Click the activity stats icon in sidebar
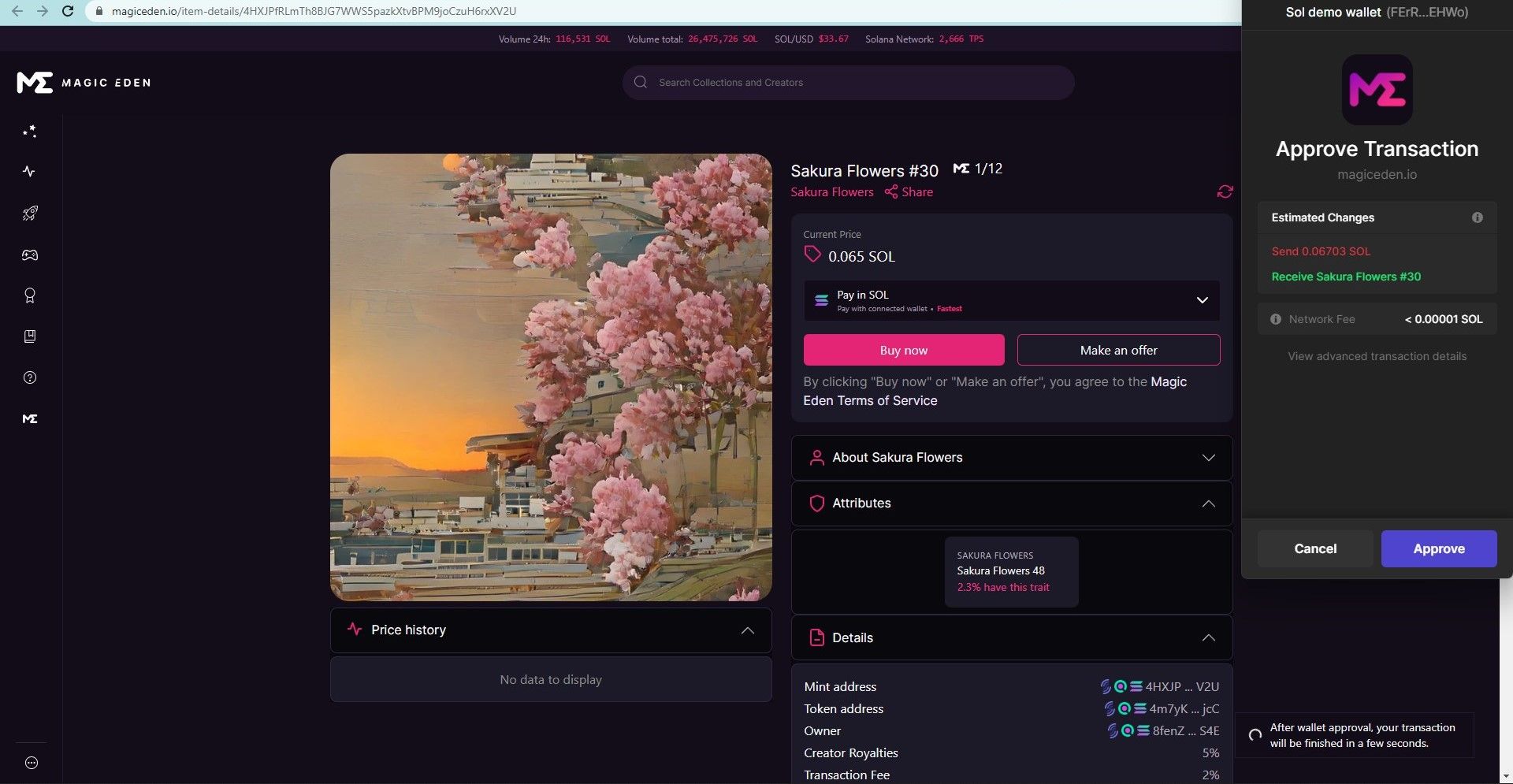Image resolution: width=1513 pixels, height=784 pixels. 30,171
